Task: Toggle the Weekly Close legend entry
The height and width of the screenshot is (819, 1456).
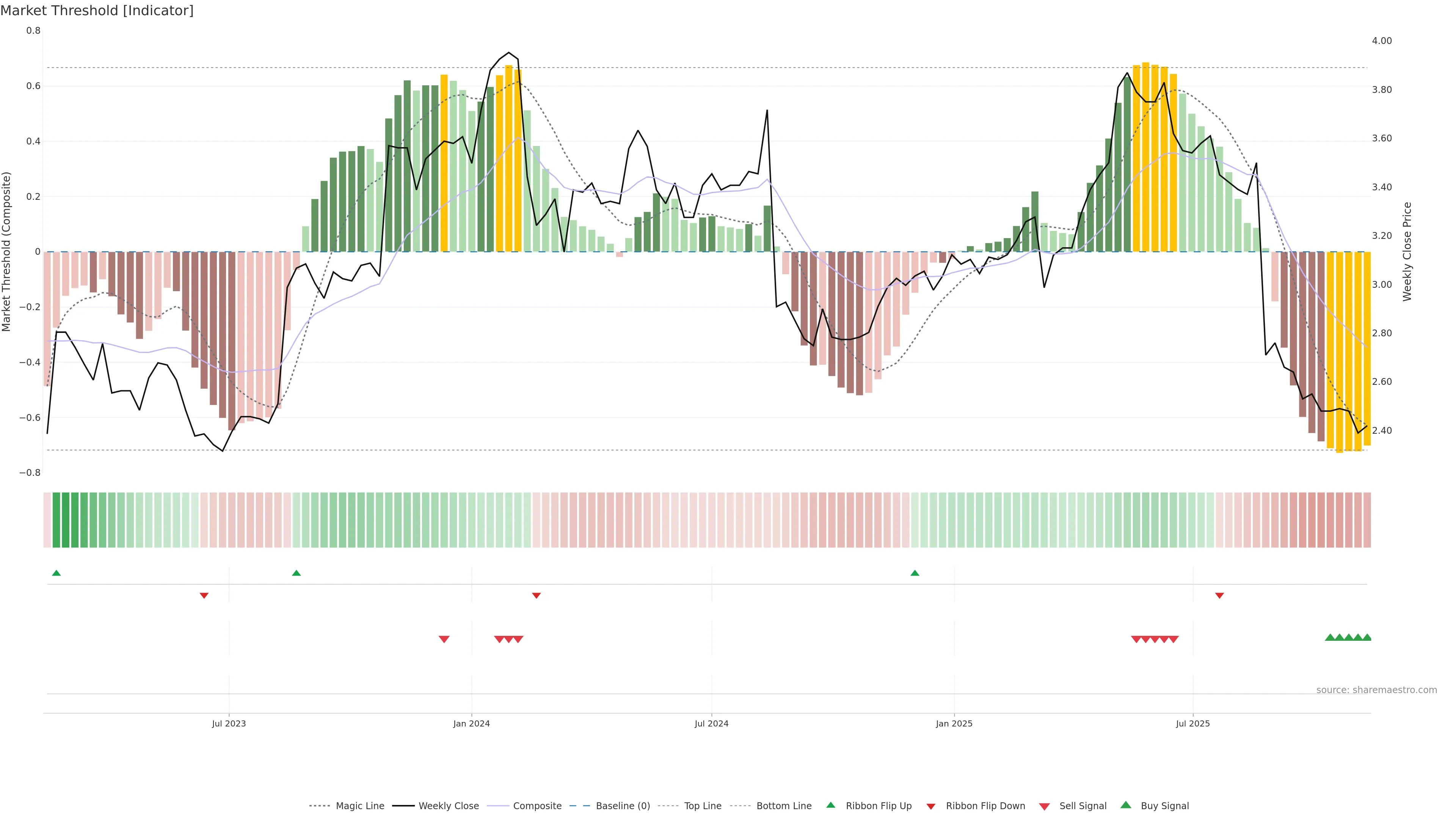Action: (x=448, y=806)
